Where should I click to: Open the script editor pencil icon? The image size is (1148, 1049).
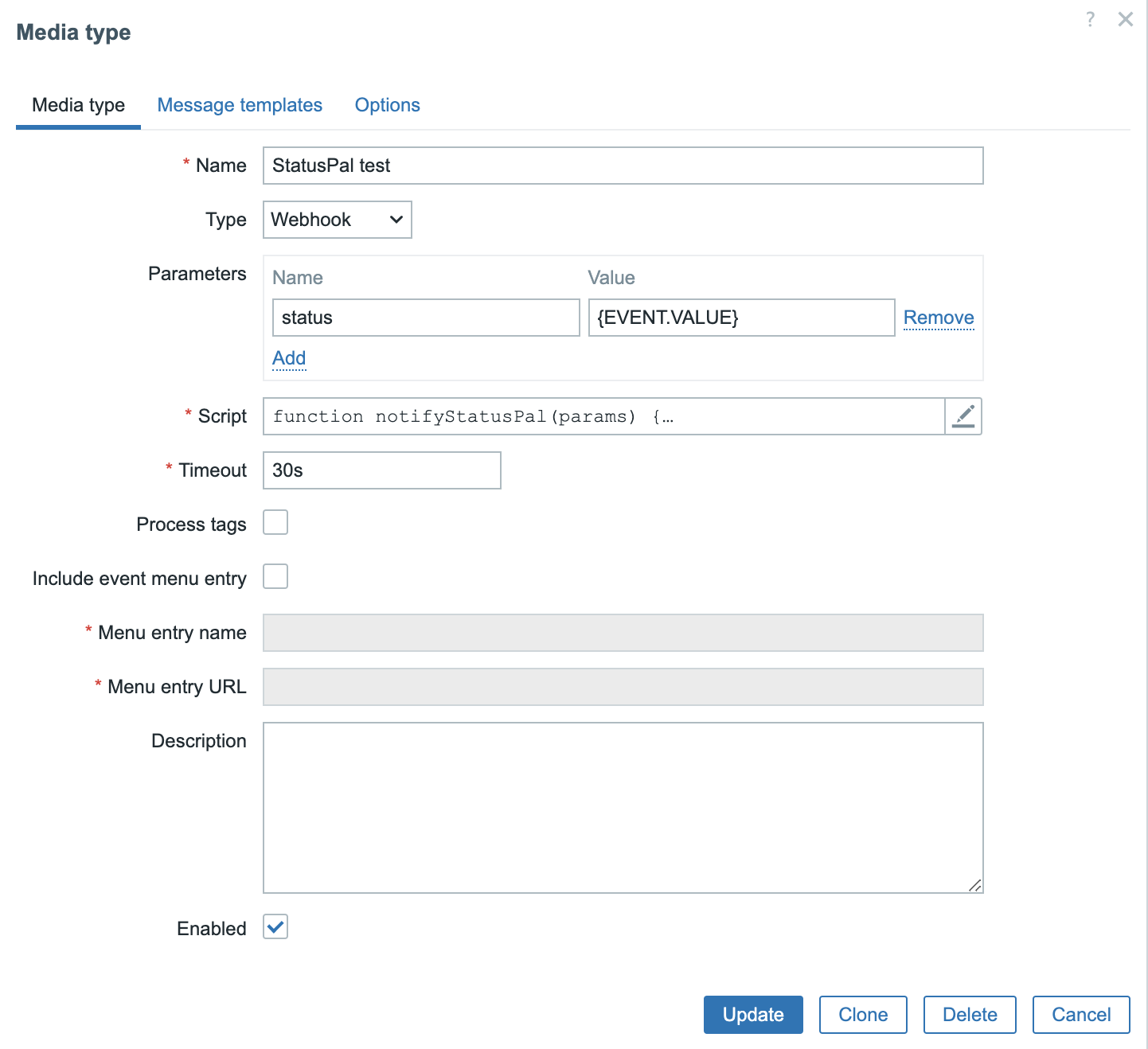point(963,416)
